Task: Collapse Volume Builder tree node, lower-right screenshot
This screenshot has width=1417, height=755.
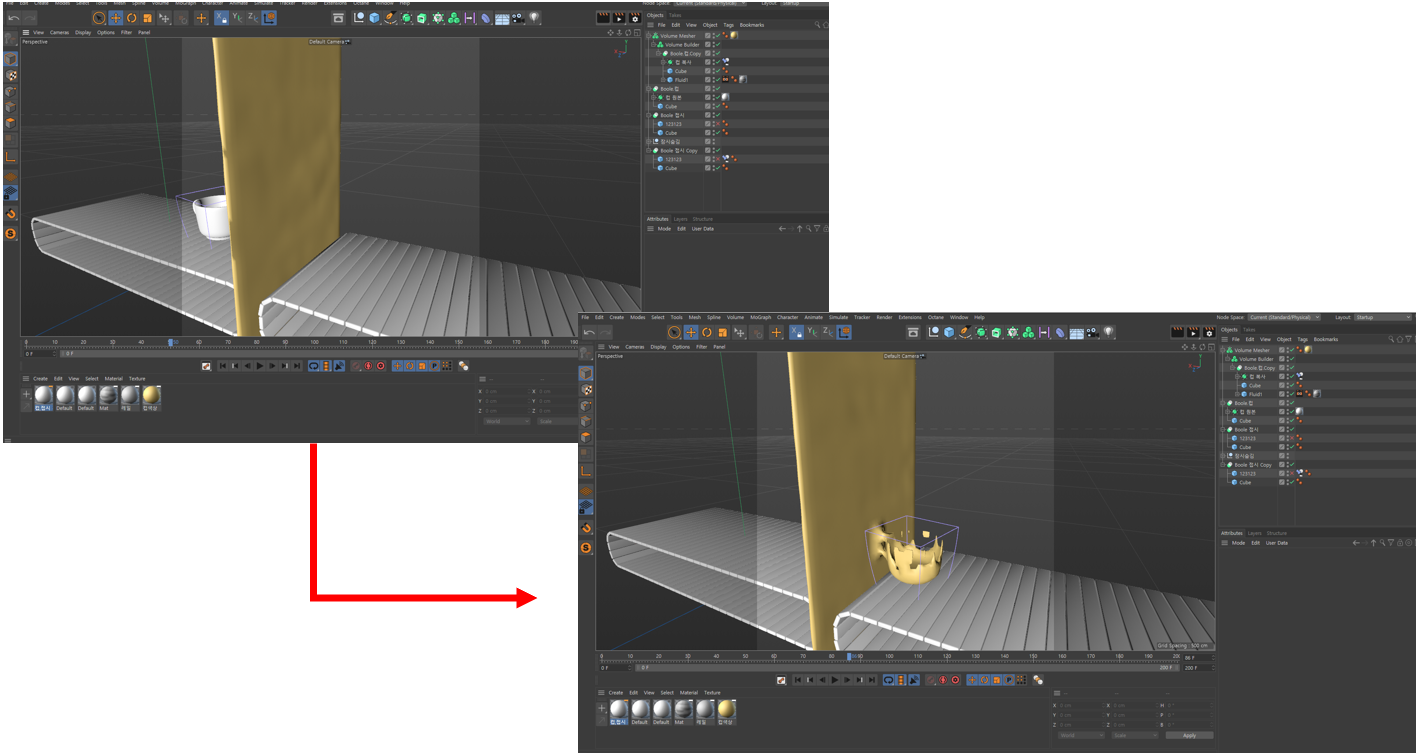Action: 1227,359
